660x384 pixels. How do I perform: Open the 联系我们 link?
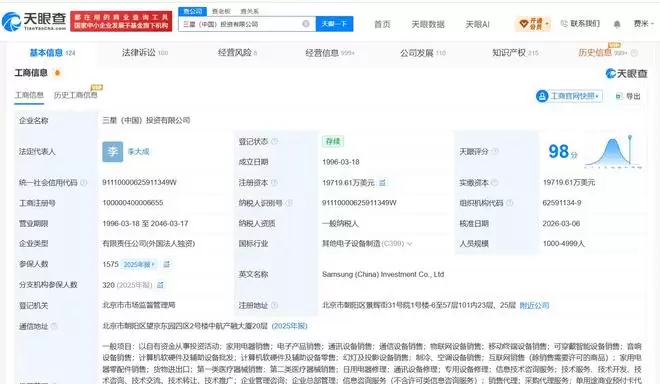pos(585,24)
